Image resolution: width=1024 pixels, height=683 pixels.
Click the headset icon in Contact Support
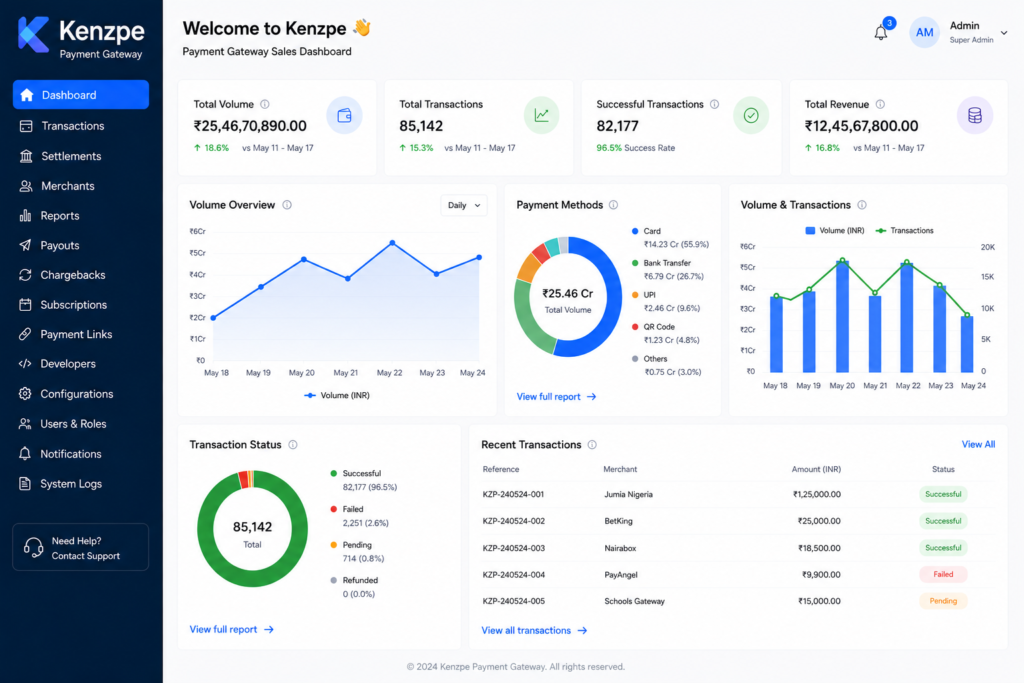coord(33,547)
